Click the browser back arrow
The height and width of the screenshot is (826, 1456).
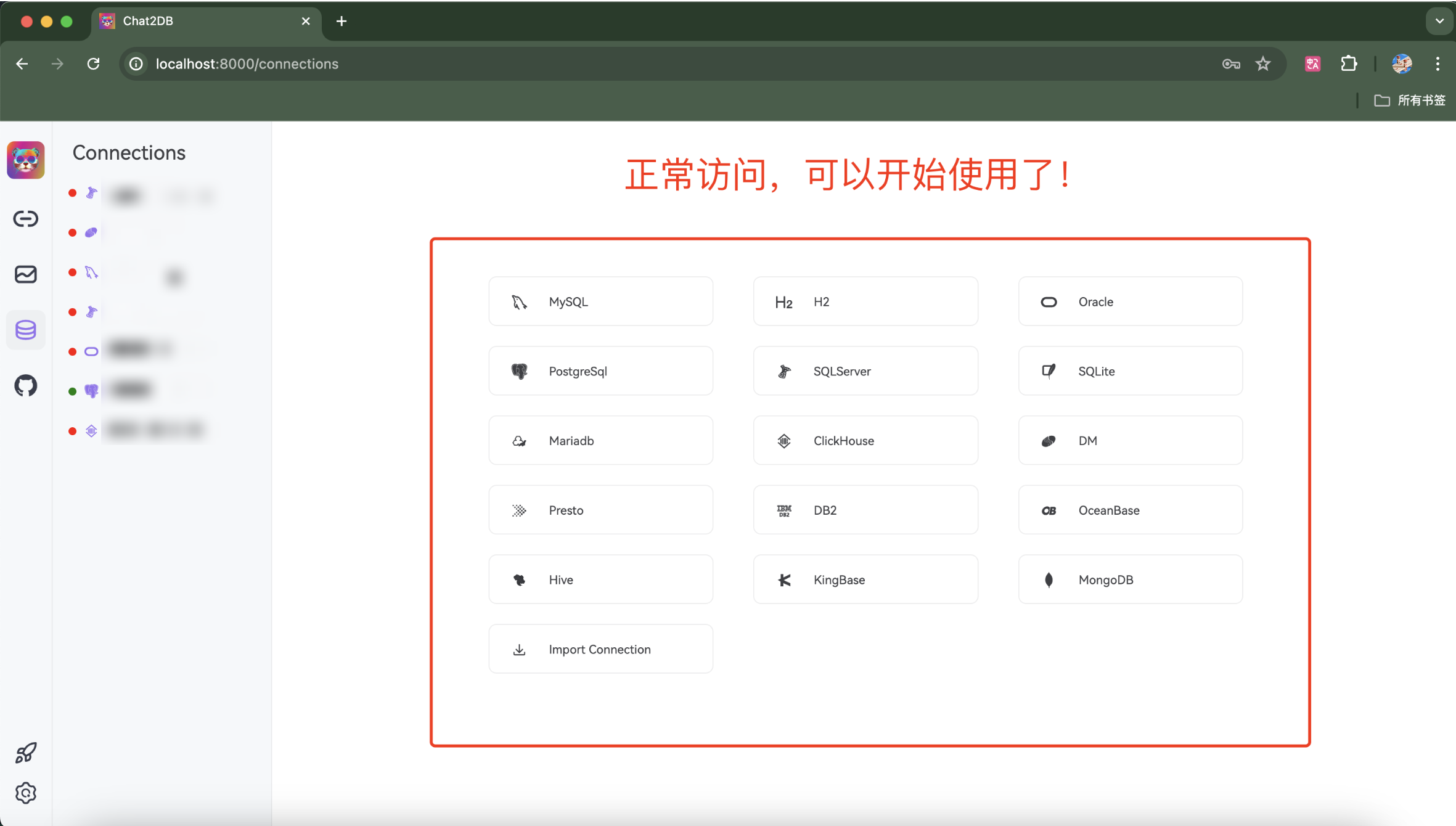point(22,63)
